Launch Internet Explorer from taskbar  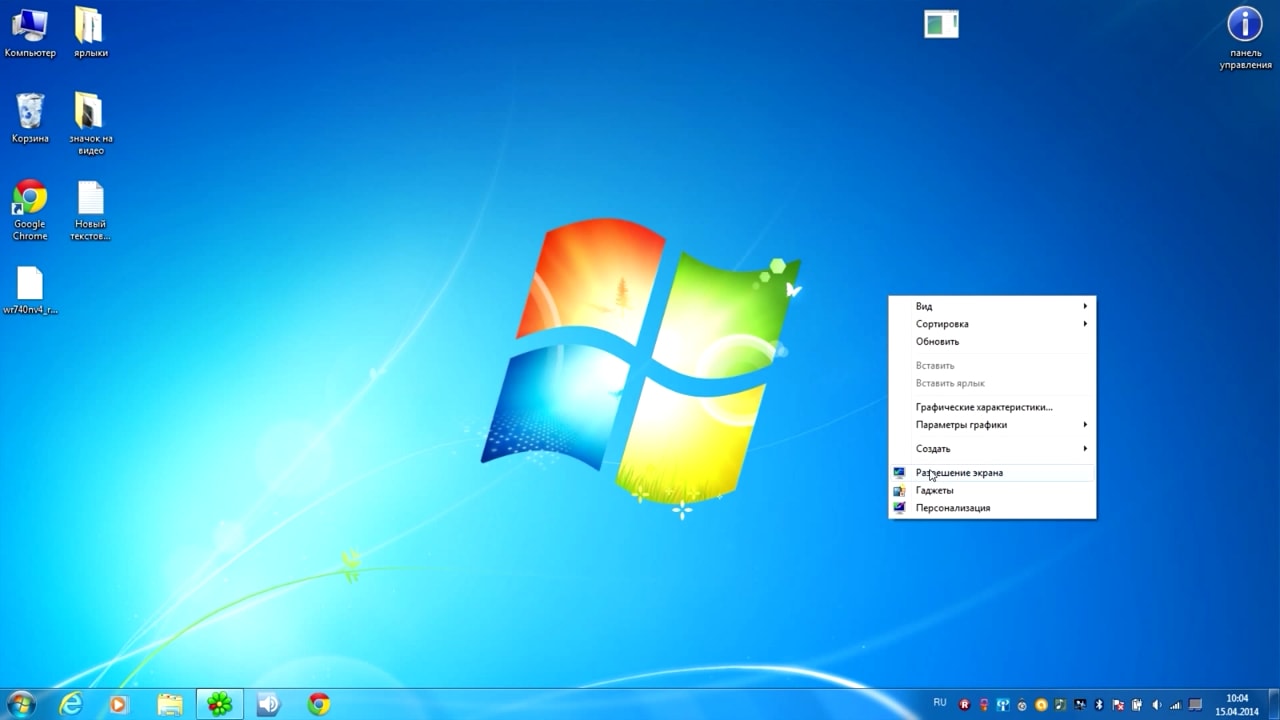click(x=70, y=704)
